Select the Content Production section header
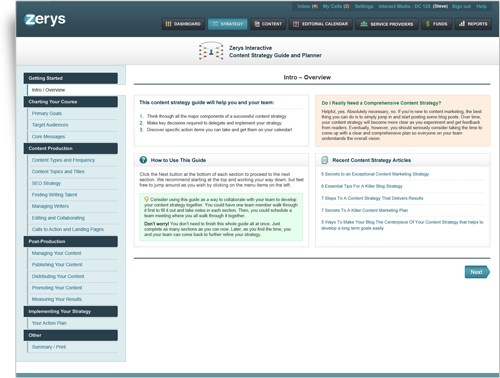500x378 pixels. click(71, 148)
